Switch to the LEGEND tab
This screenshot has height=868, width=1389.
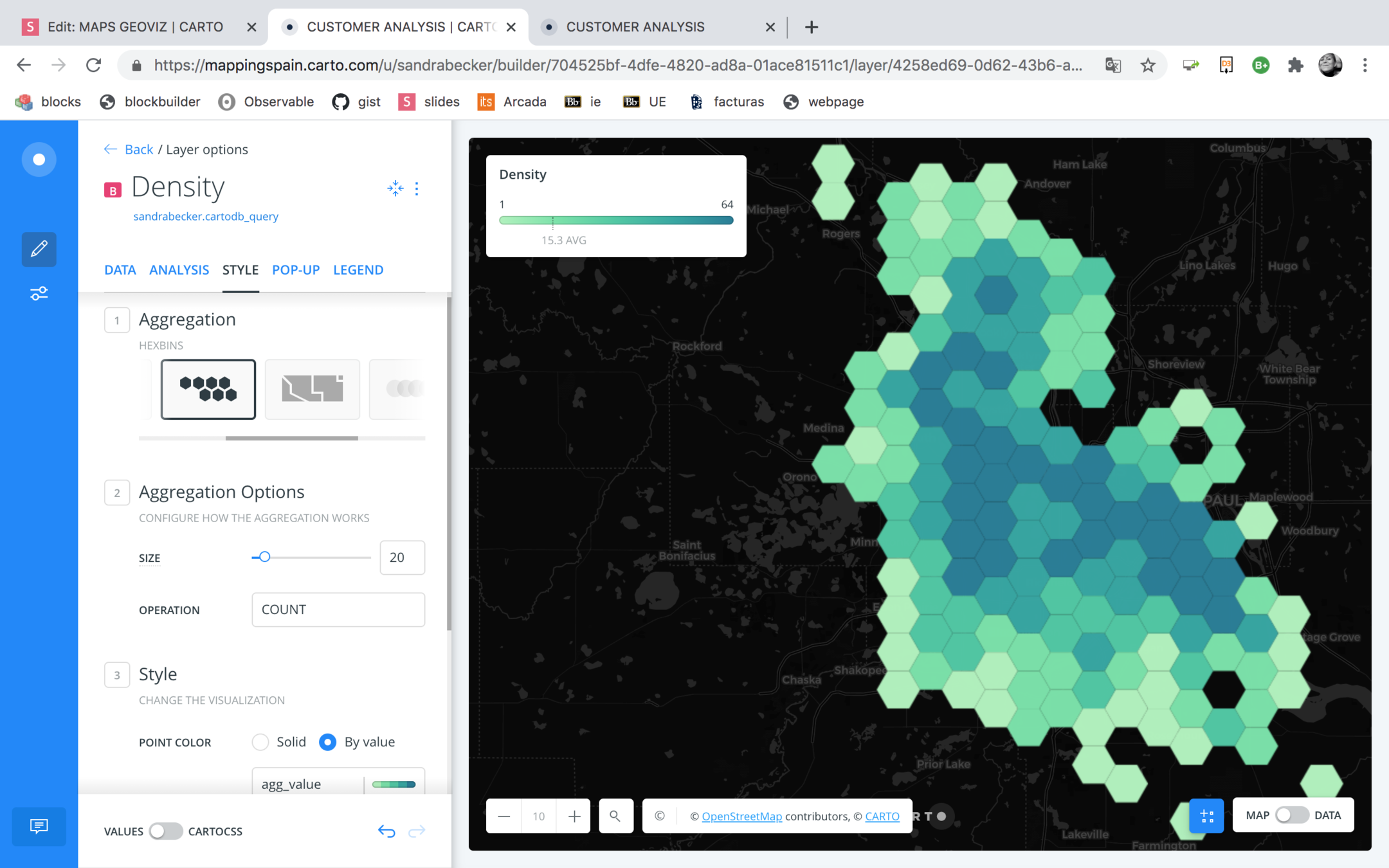[x=358, y=270]
